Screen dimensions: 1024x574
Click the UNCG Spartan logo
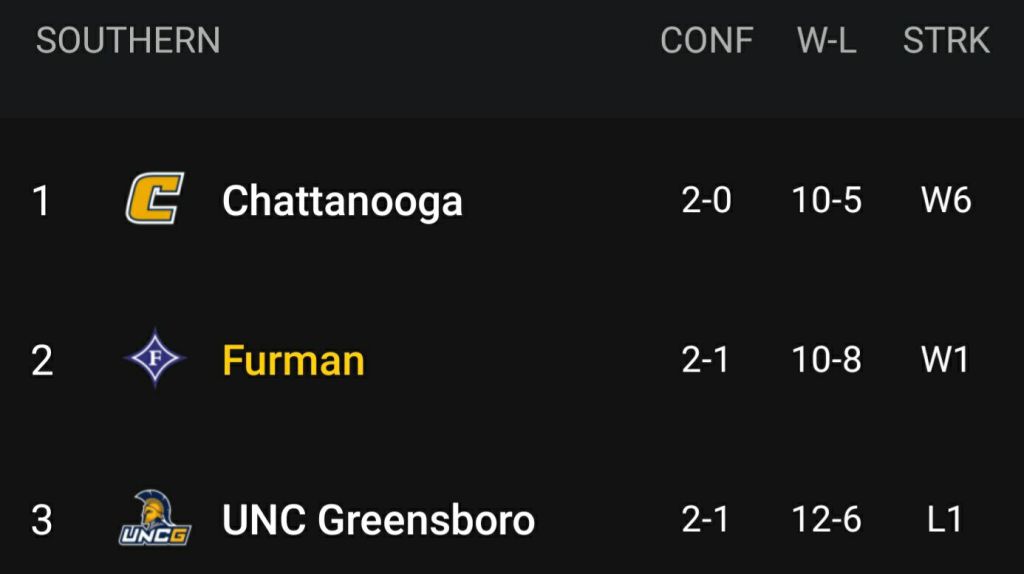coord(154,518)
